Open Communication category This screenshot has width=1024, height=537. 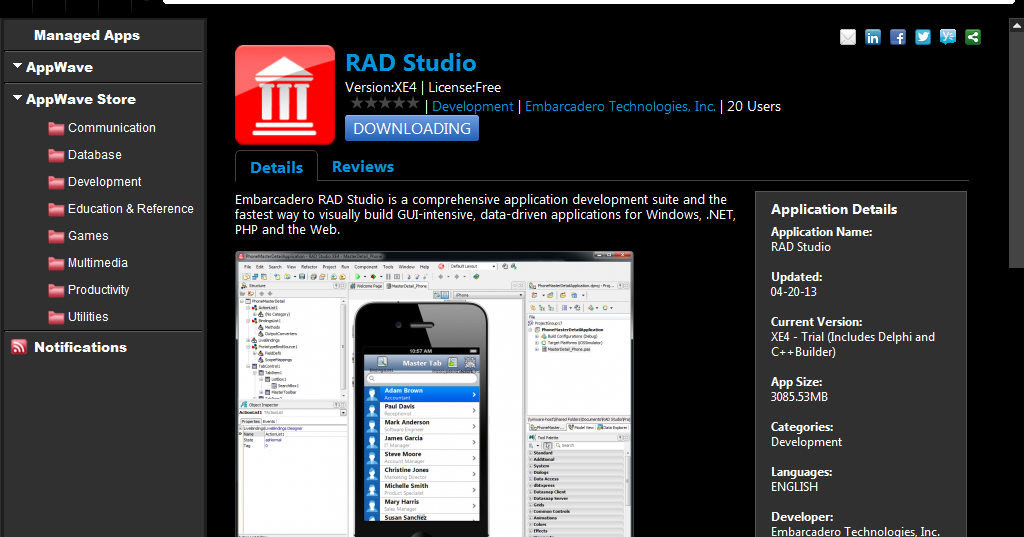(112, 128)
